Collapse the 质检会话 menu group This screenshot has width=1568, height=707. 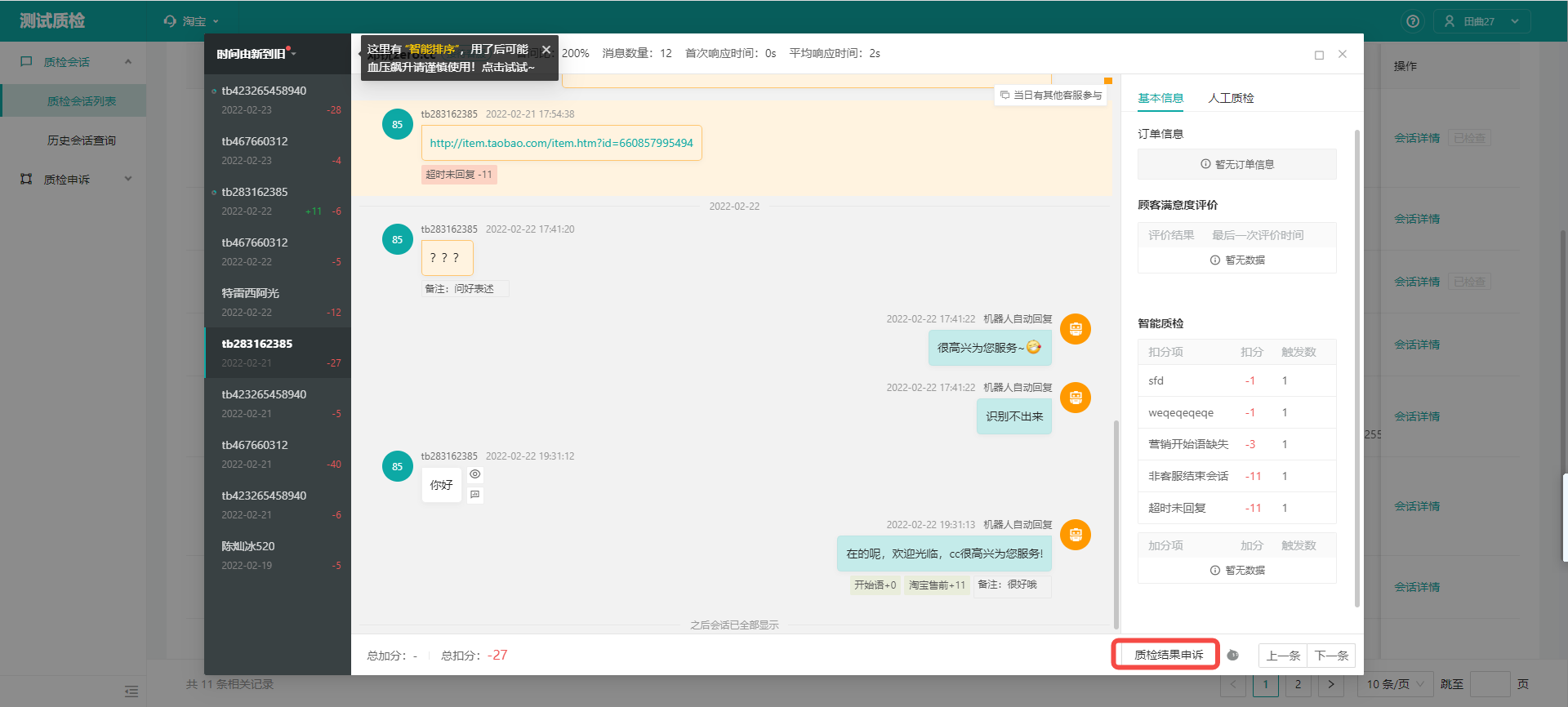click(128, 62)
